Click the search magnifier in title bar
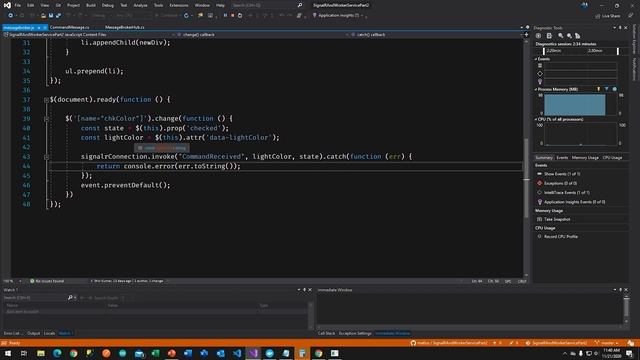The image size is (640, 360). [x=300, y=5]
